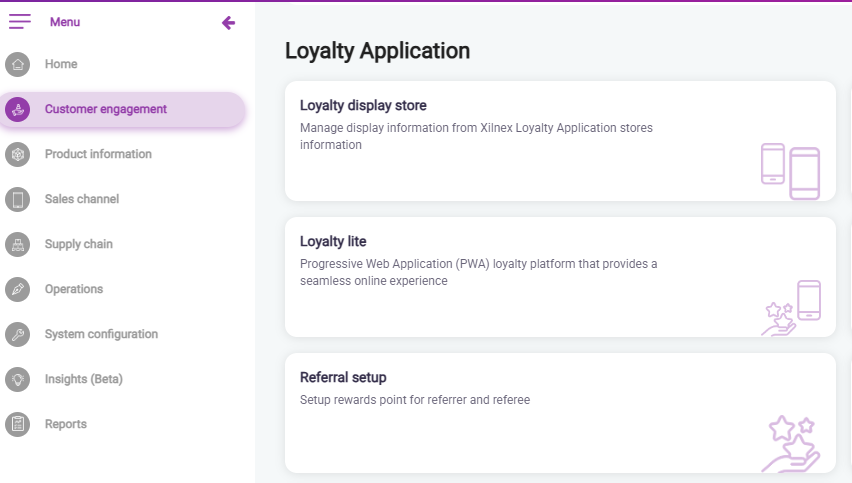This screenshot has width=852, height=483.
Task: Click the two-phones icon on Loyalty display store
Action: click(790, 171)
